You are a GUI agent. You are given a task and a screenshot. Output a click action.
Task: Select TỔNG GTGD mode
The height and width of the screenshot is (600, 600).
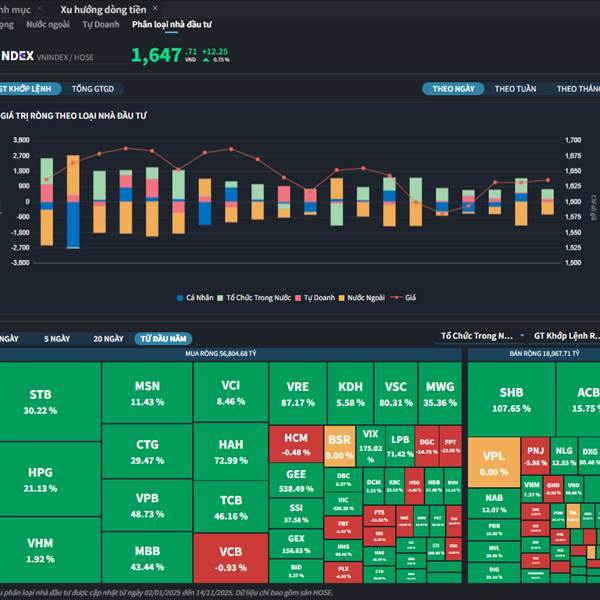point(93,89)
